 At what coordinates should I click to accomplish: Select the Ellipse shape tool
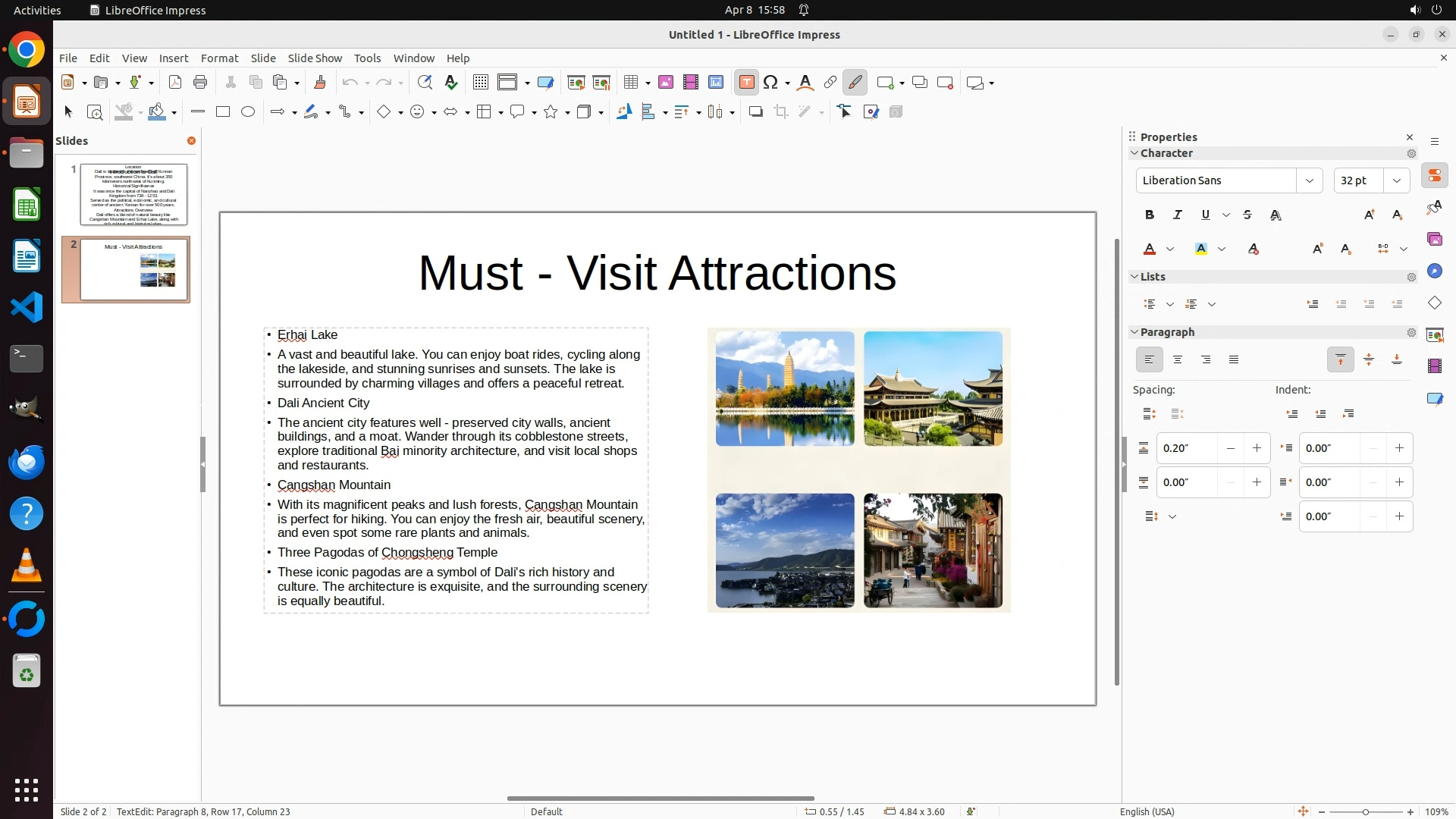coord(248,112)
